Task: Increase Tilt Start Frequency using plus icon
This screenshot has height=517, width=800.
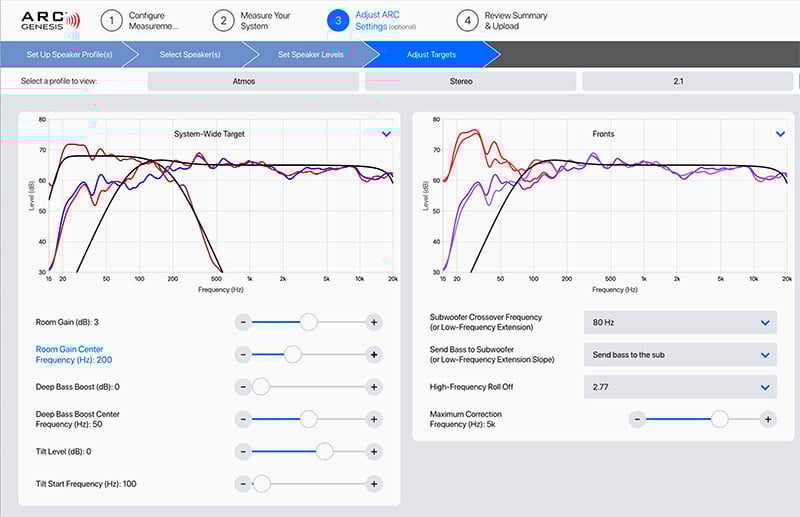Action: (373, 484)
